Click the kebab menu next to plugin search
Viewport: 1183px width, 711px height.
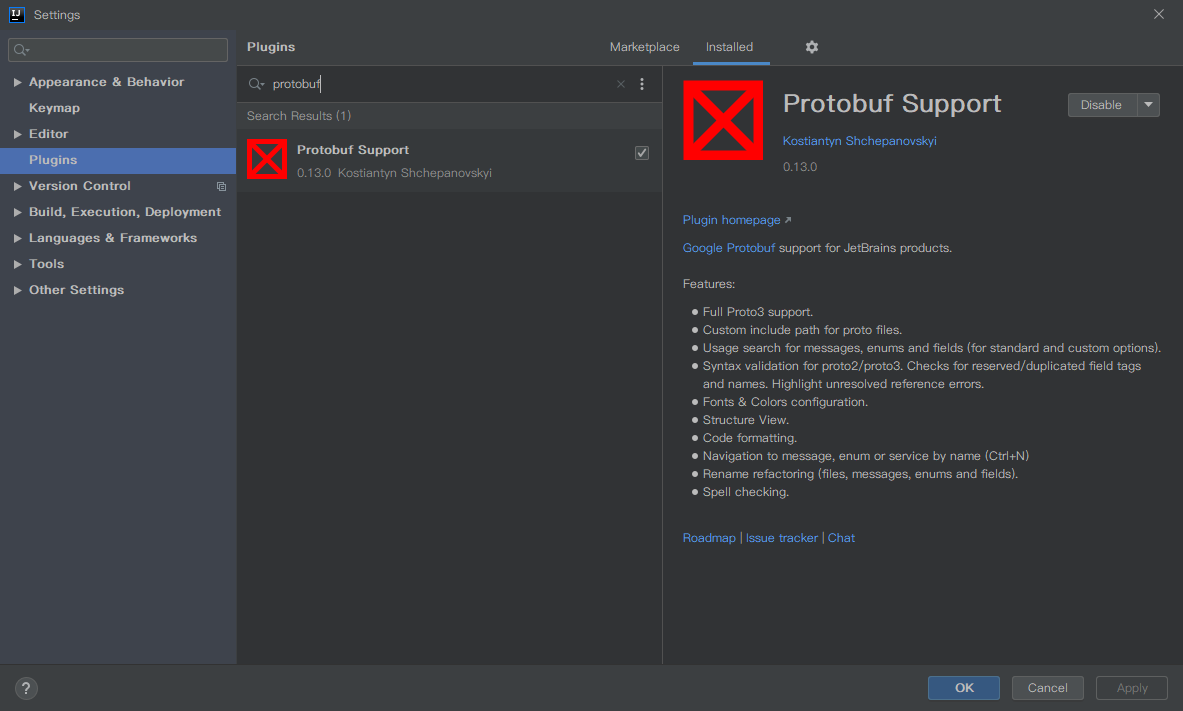(x=642, y=84)
